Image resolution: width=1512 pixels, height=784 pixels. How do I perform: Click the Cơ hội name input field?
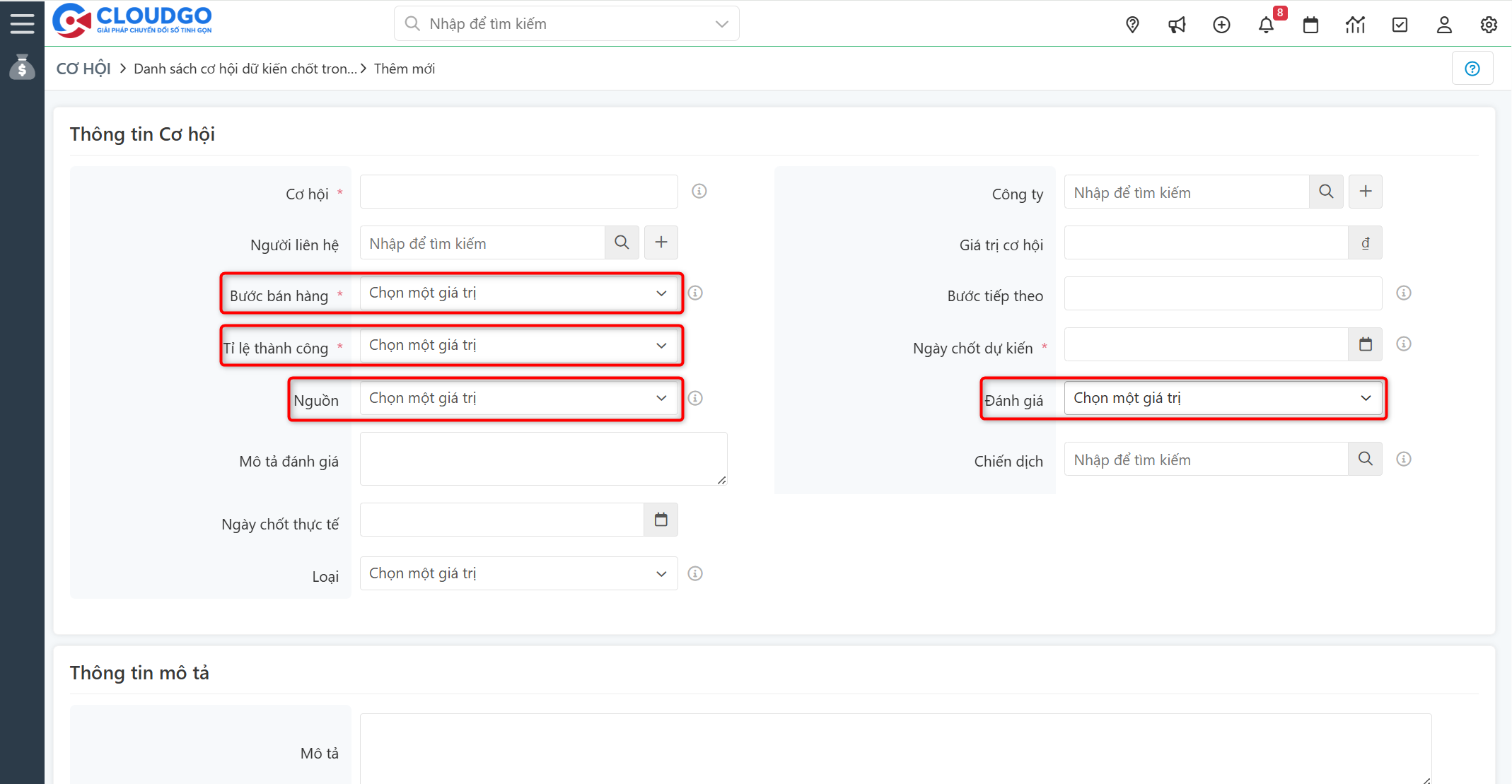518,192
